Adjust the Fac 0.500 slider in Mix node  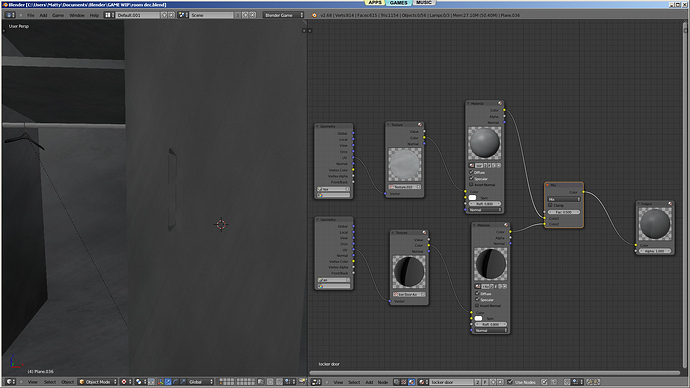(564, 212)
